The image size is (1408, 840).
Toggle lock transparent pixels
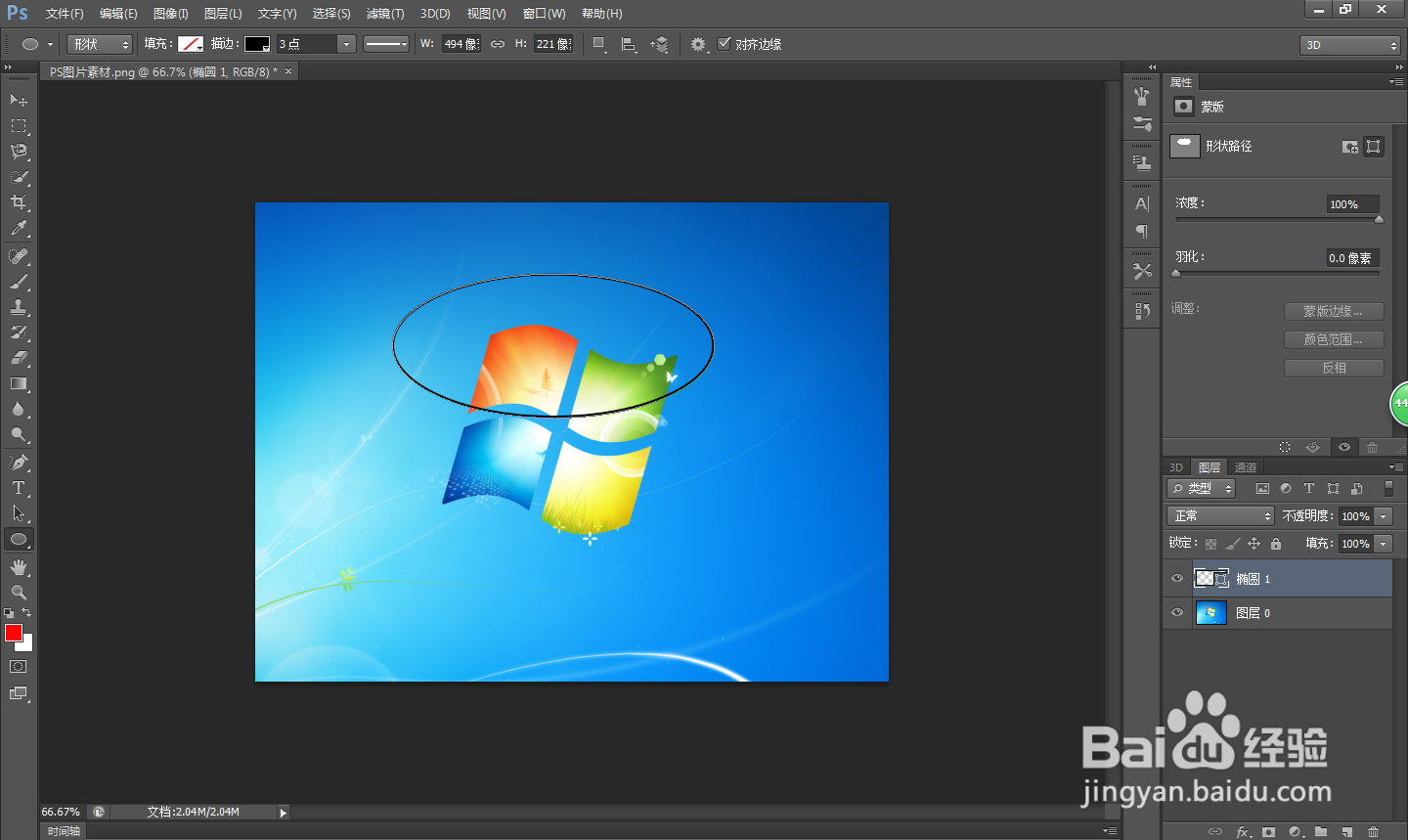tap(1210, 544)
